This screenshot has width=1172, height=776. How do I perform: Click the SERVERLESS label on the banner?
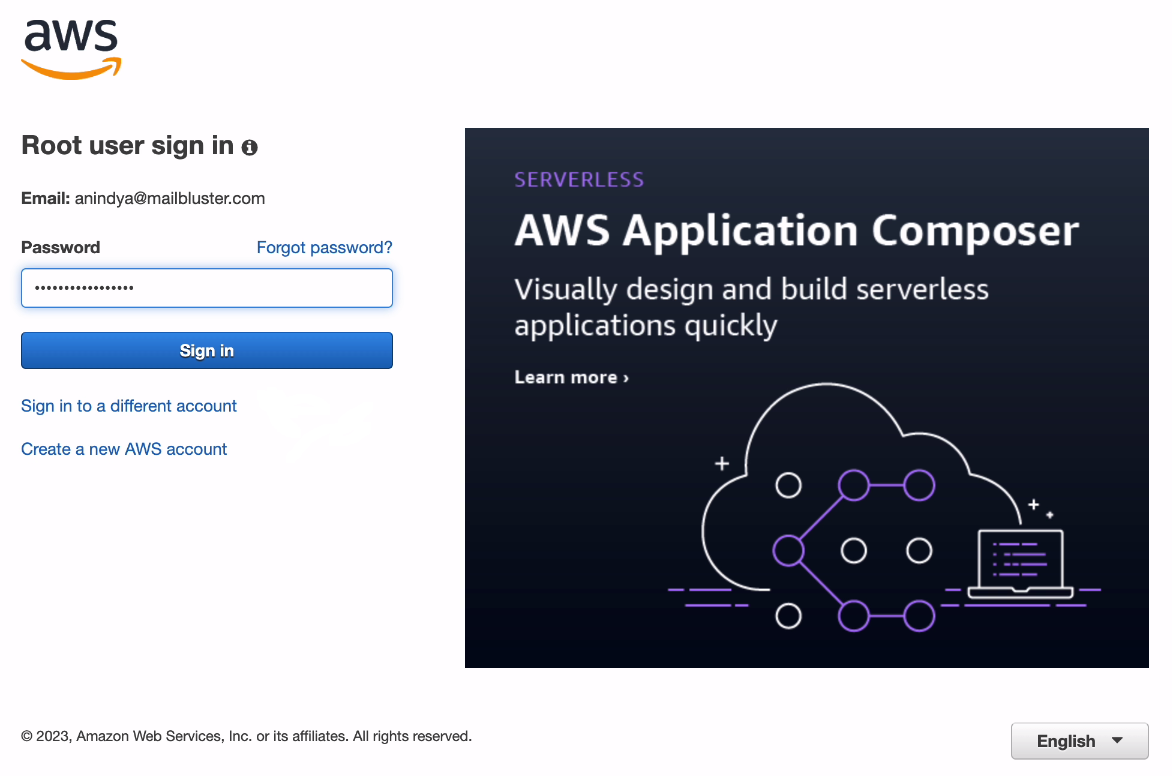pos(579,180)
